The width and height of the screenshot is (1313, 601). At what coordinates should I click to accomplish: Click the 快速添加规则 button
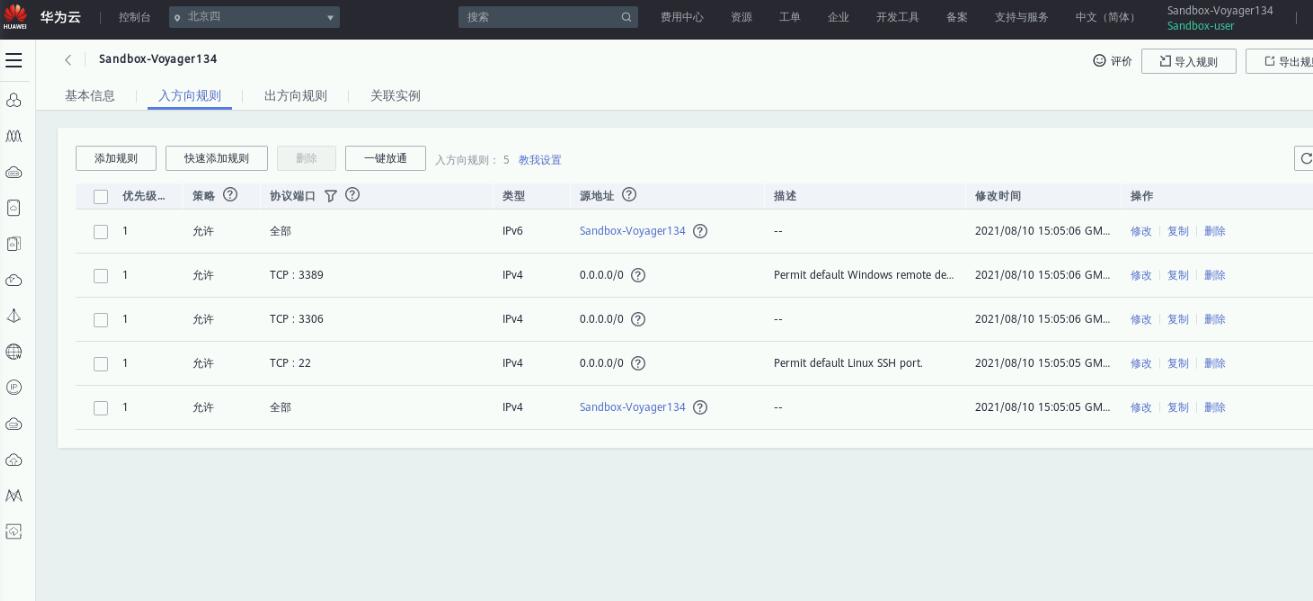pos(217,159)
